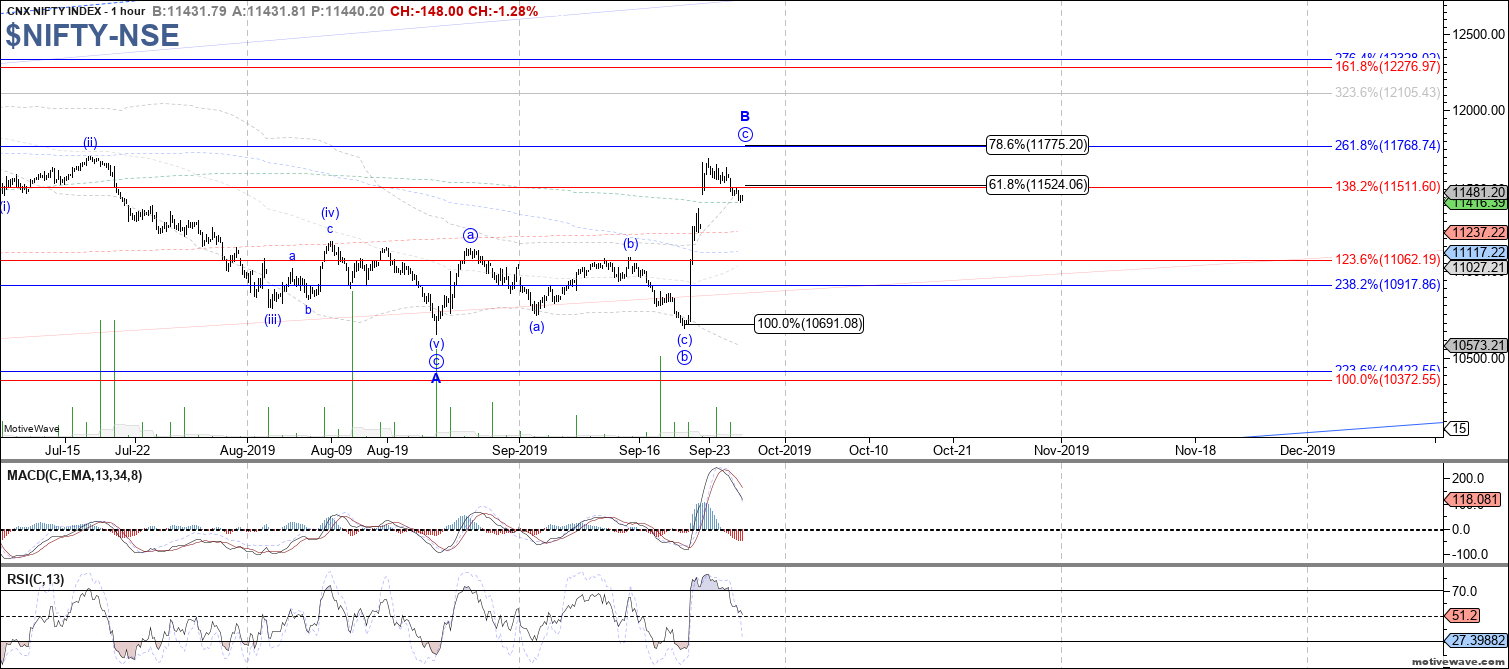1509x669 pixels.
Task: Select the 100.0%(10691.08) fib label
Action: [x=810, y=324]
